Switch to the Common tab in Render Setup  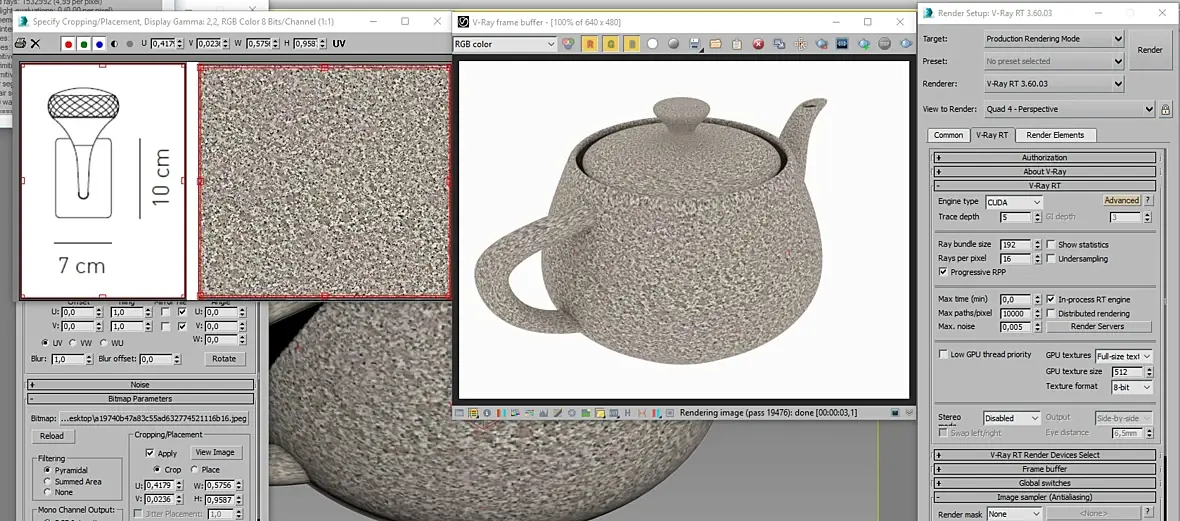pos(948,136)
